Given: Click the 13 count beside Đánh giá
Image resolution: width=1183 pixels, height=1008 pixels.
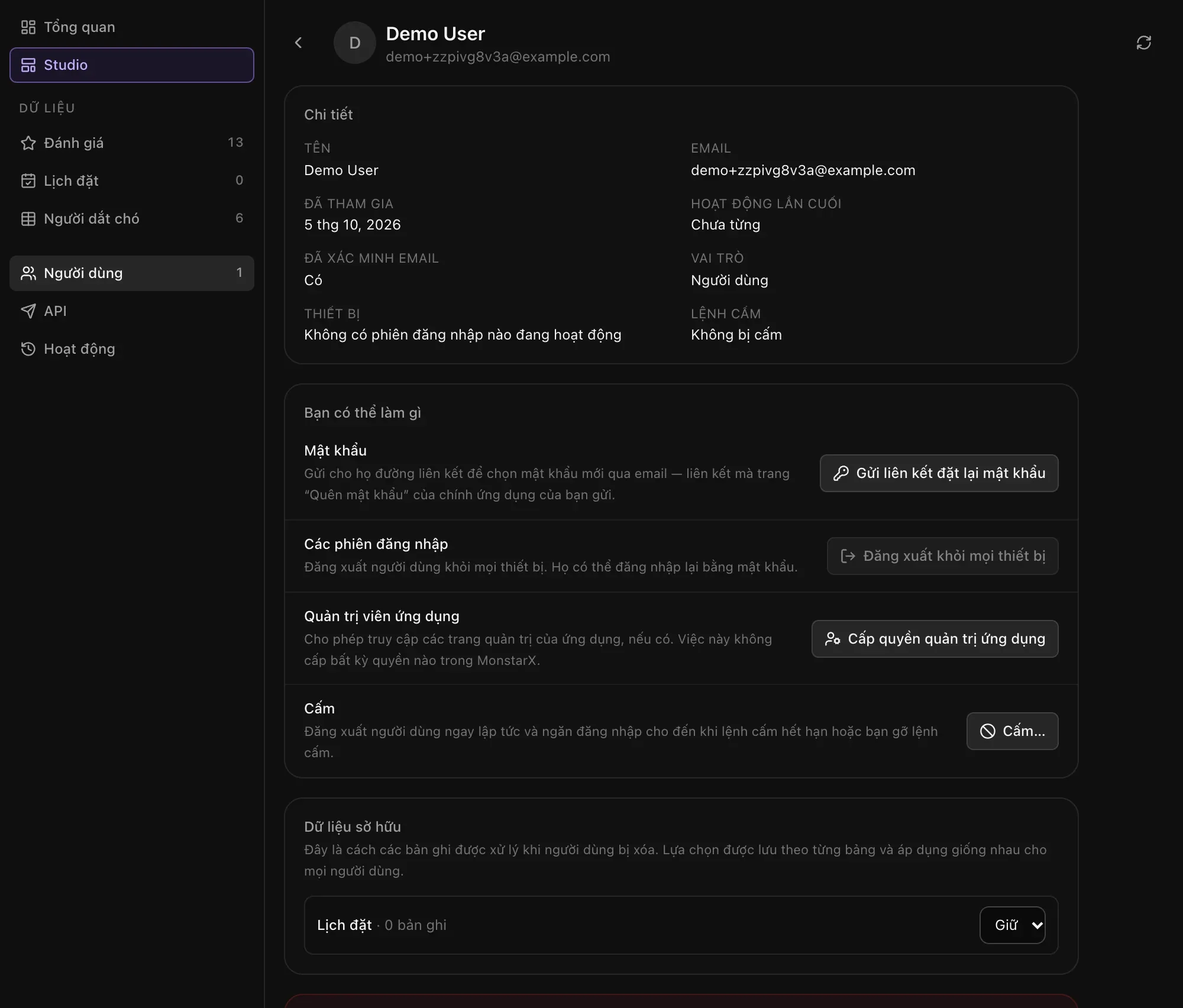Looking at the screenshot, I should tap(235, 143).
